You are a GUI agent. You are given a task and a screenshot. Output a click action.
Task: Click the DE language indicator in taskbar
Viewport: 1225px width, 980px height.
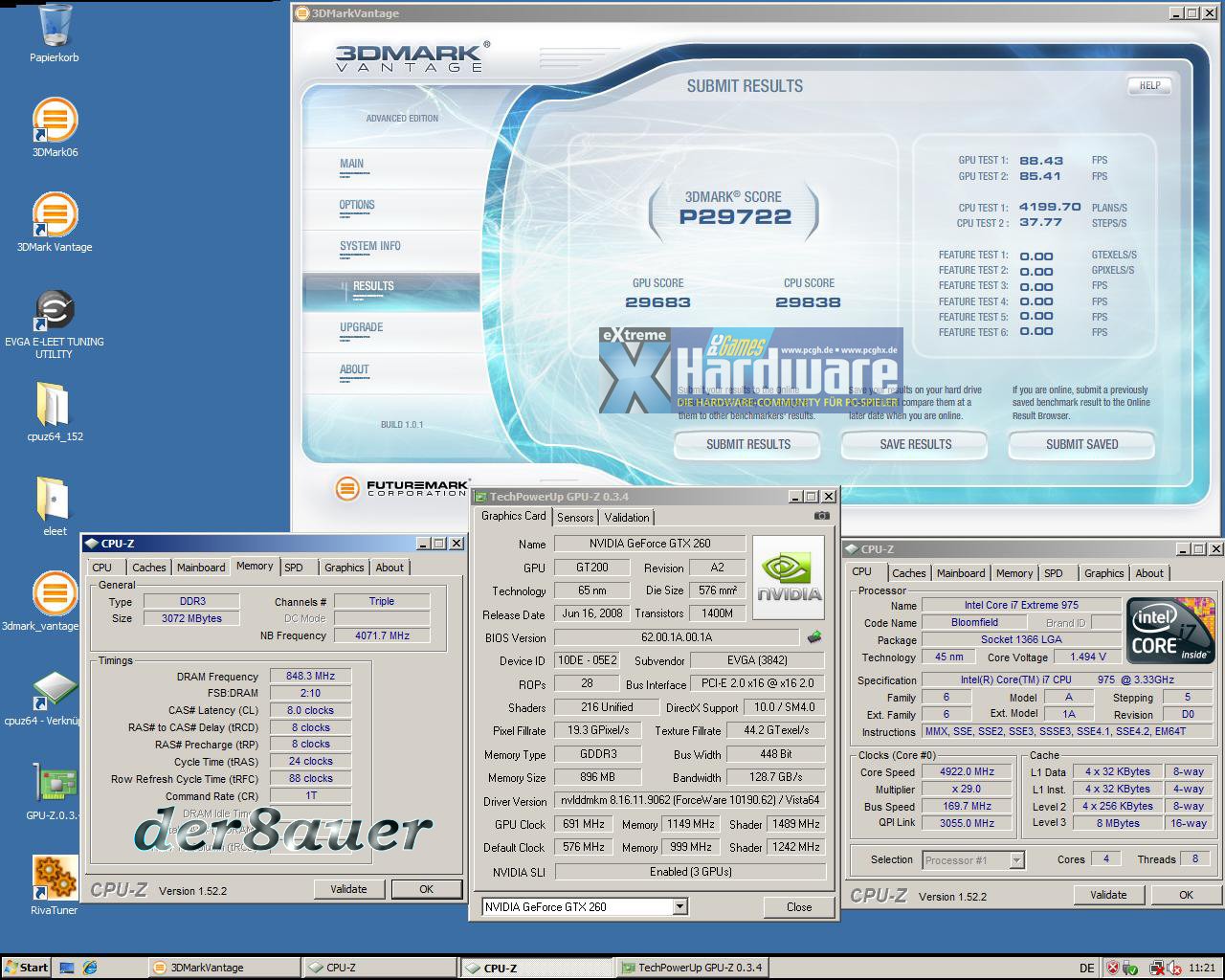[1087, 968]
